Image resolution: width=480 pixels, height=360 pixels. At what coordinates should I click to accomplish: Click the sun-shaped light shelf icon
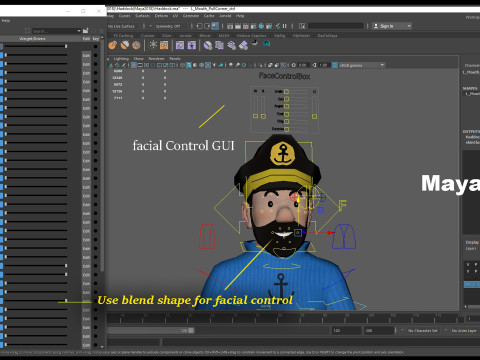(153, 45)
